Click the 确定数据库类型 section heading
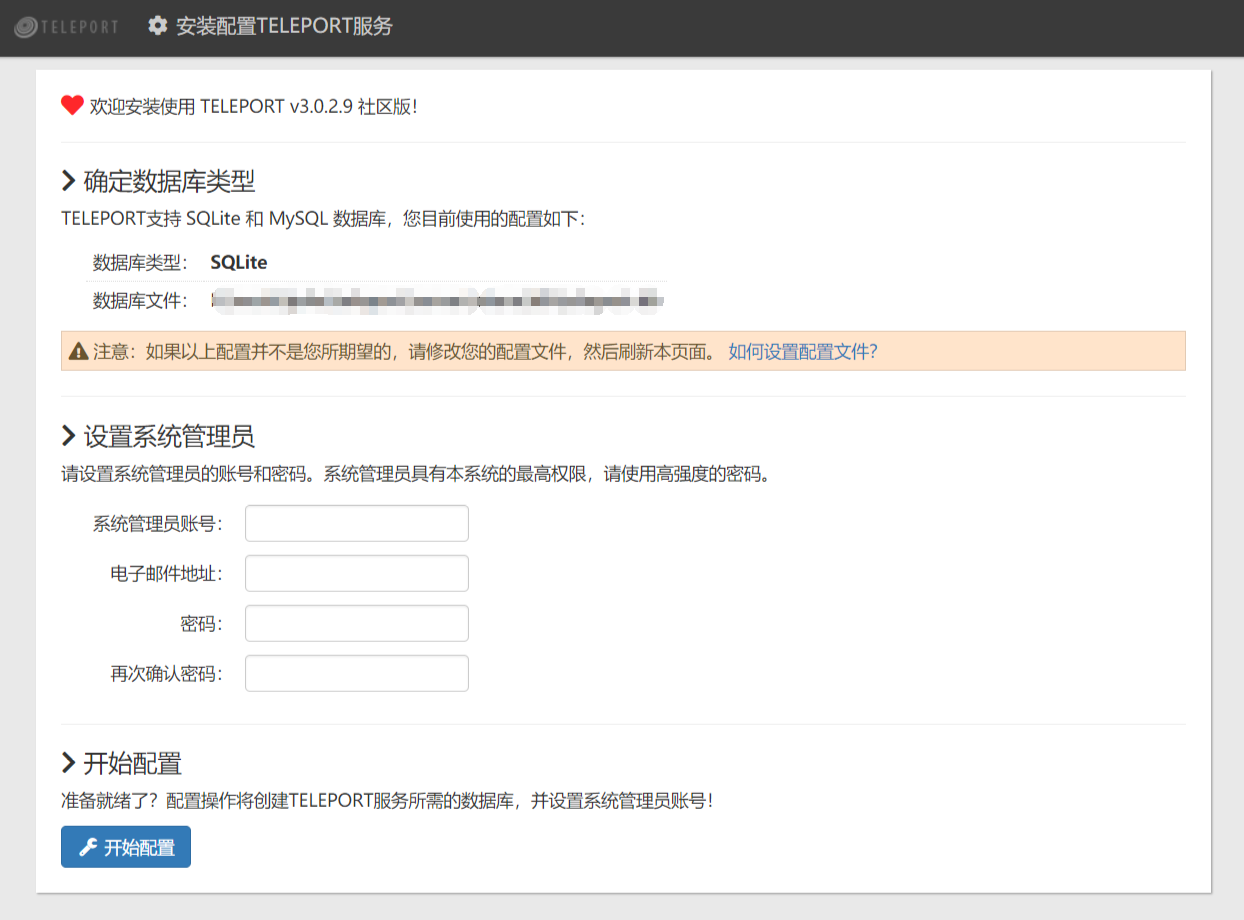The width and height of the screenshot is (1244, 920). (169, 181)
